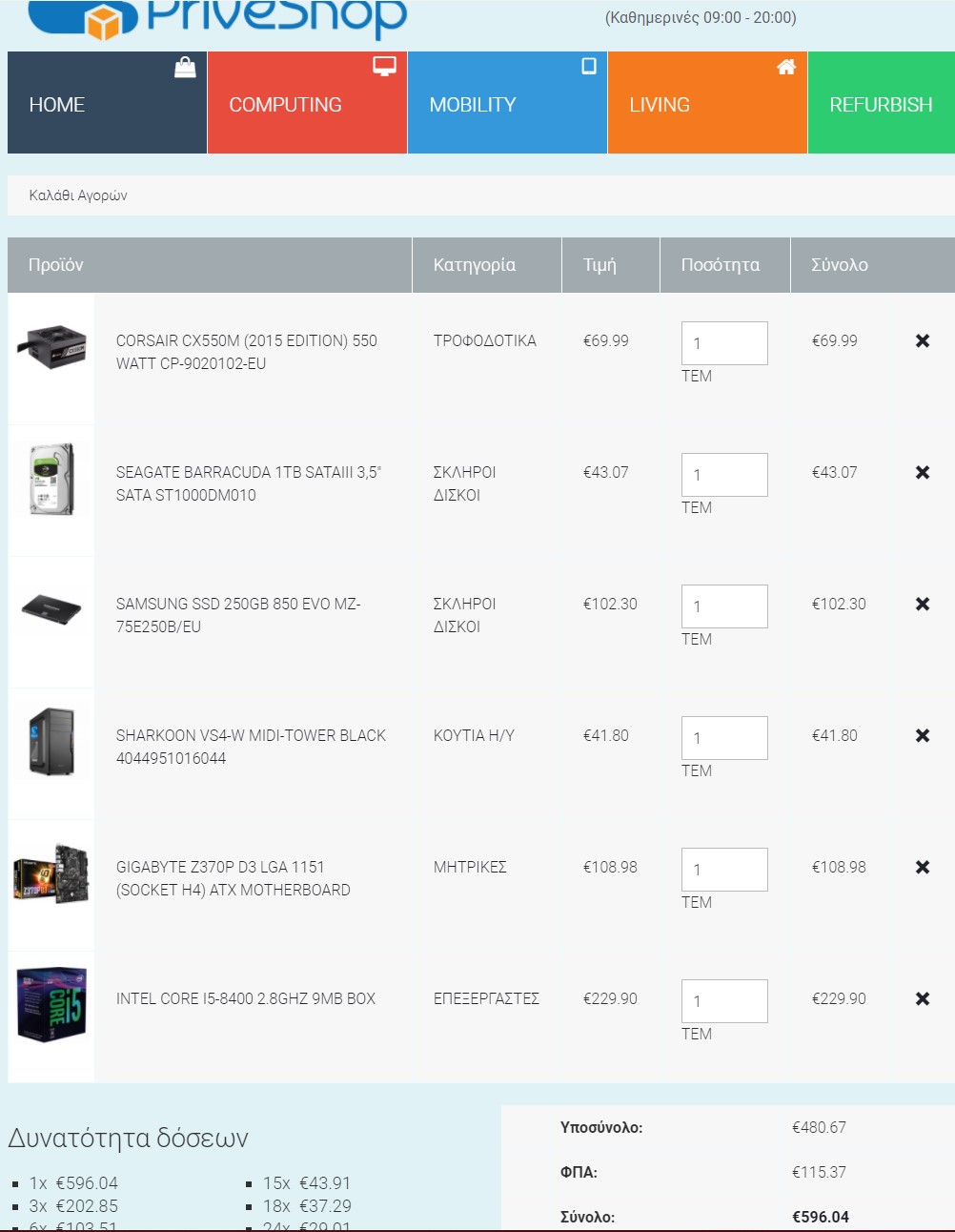Open Intel Core i5-8400 product link
The height and width of the screenshot is (1232, 955).
(x=246, y=998)
